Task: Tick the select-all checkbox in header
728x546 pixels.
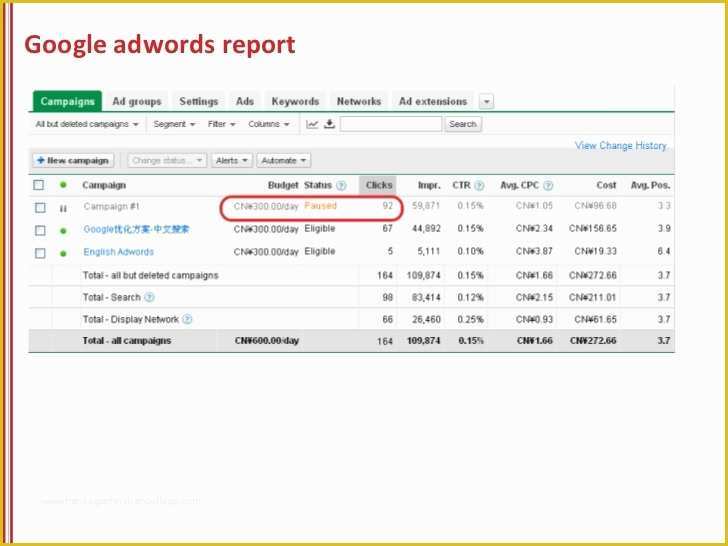Action: pyautogui.click(x=39, y=185)
